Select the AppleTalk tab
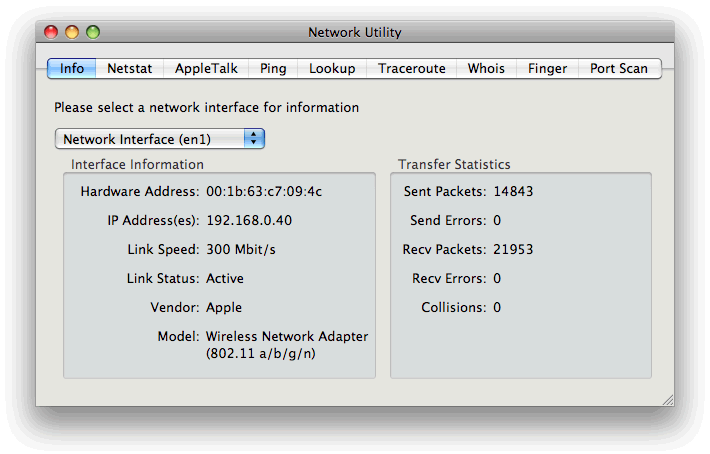The width and height of the screenshot is (710, 454). 206,69
